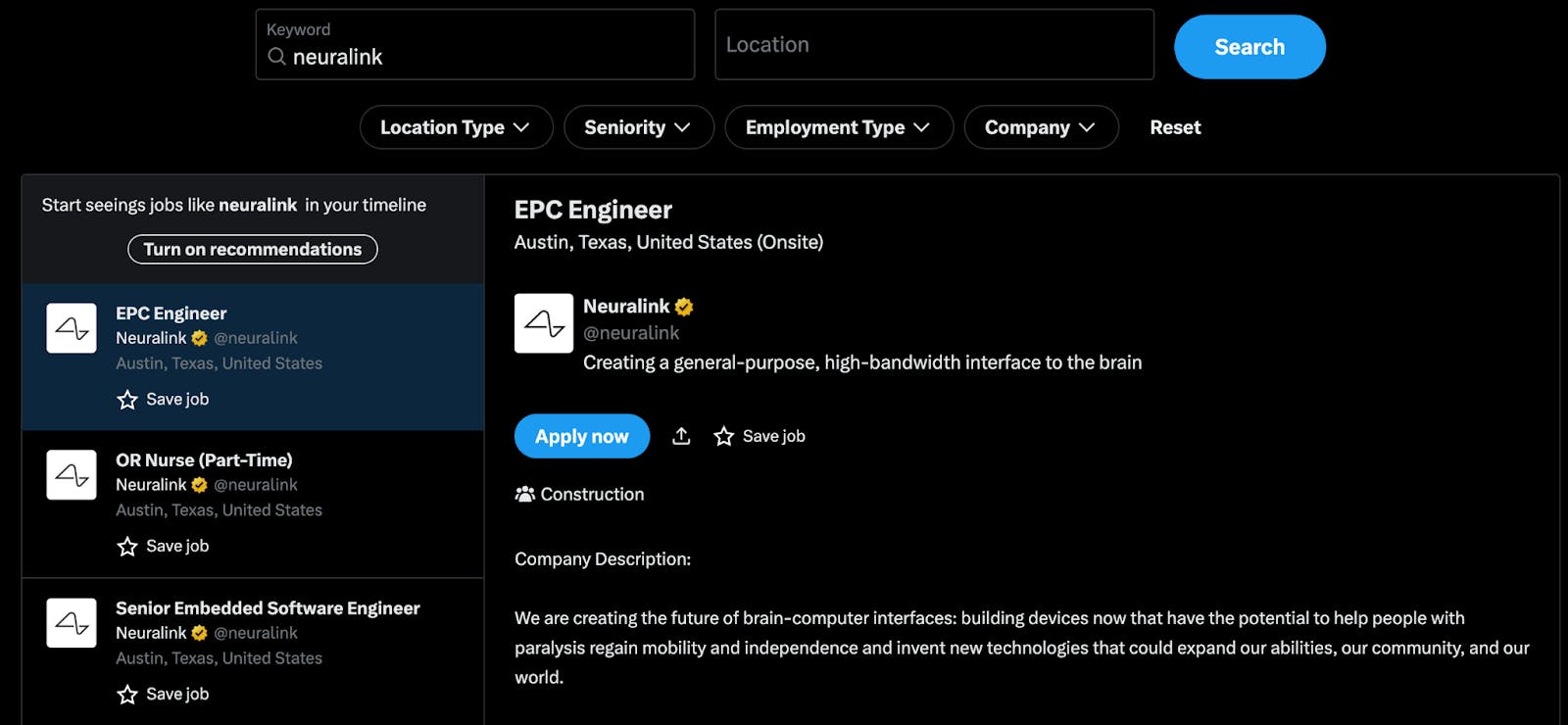Screen dimensions: 1568x725
Task: Expand the Location Type filter dropdown
Action: [x=456, y=127]
